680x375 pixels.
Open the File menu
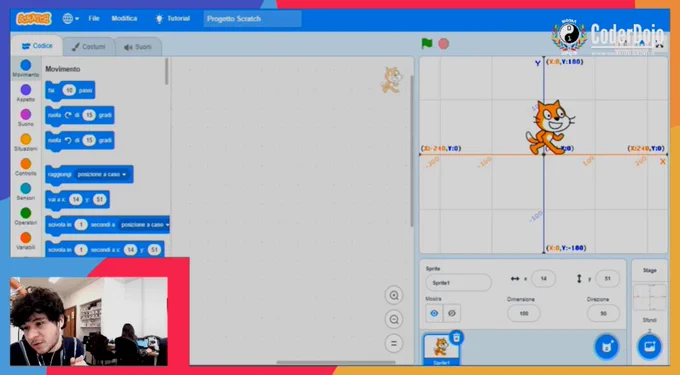click(94, 19)
